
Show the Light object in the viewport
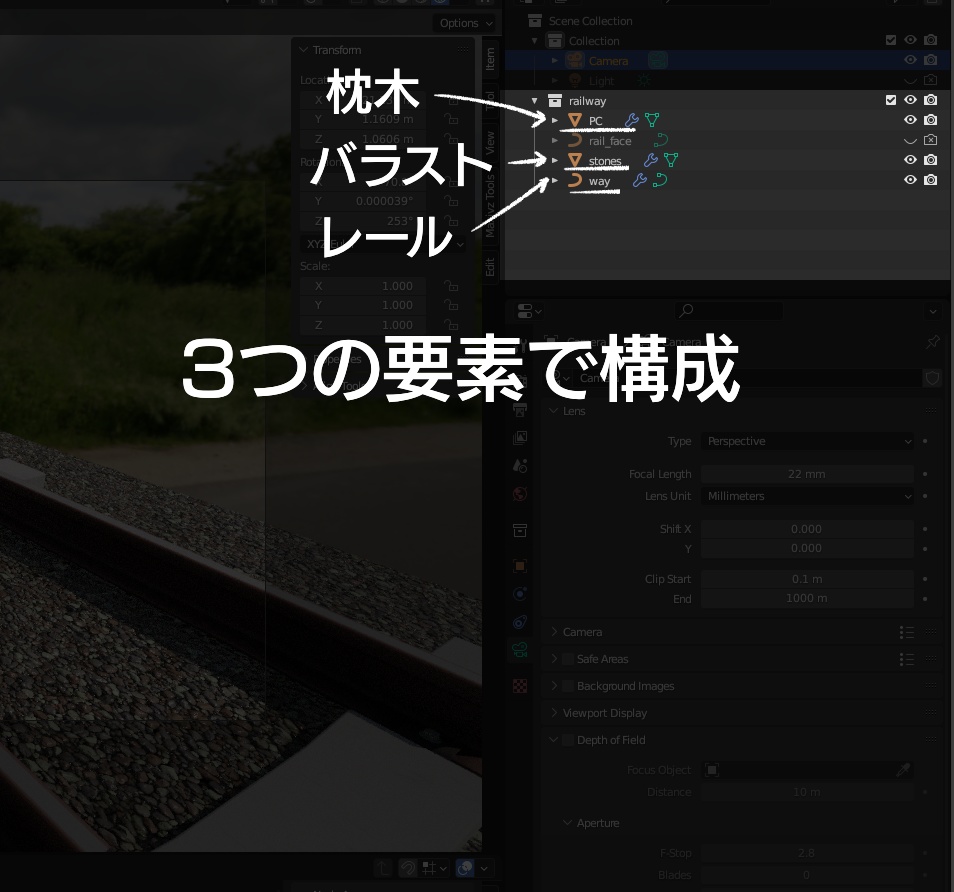pos(908,80)
